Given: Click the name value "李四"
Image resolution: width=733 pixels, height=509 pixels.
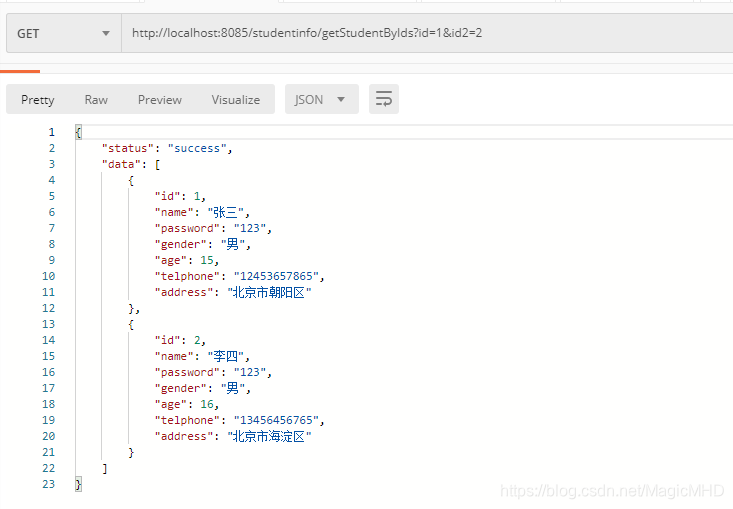Looking at the screenshot, I should [225, 356].
